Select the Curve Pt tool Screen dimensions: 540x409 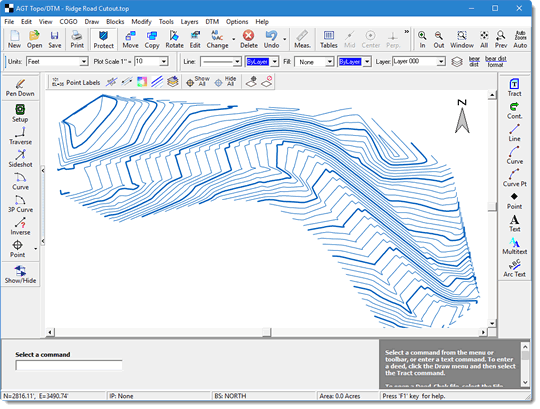(514, 178)
